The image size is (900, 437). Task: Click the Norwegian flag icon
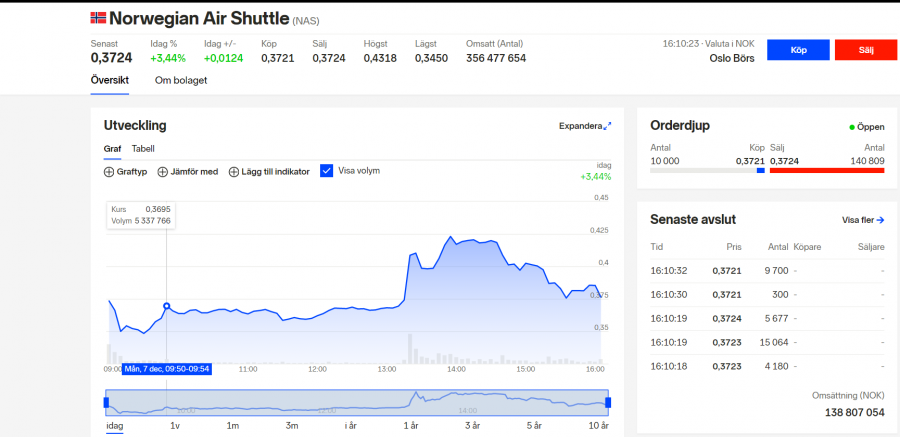tap(98, 18)
